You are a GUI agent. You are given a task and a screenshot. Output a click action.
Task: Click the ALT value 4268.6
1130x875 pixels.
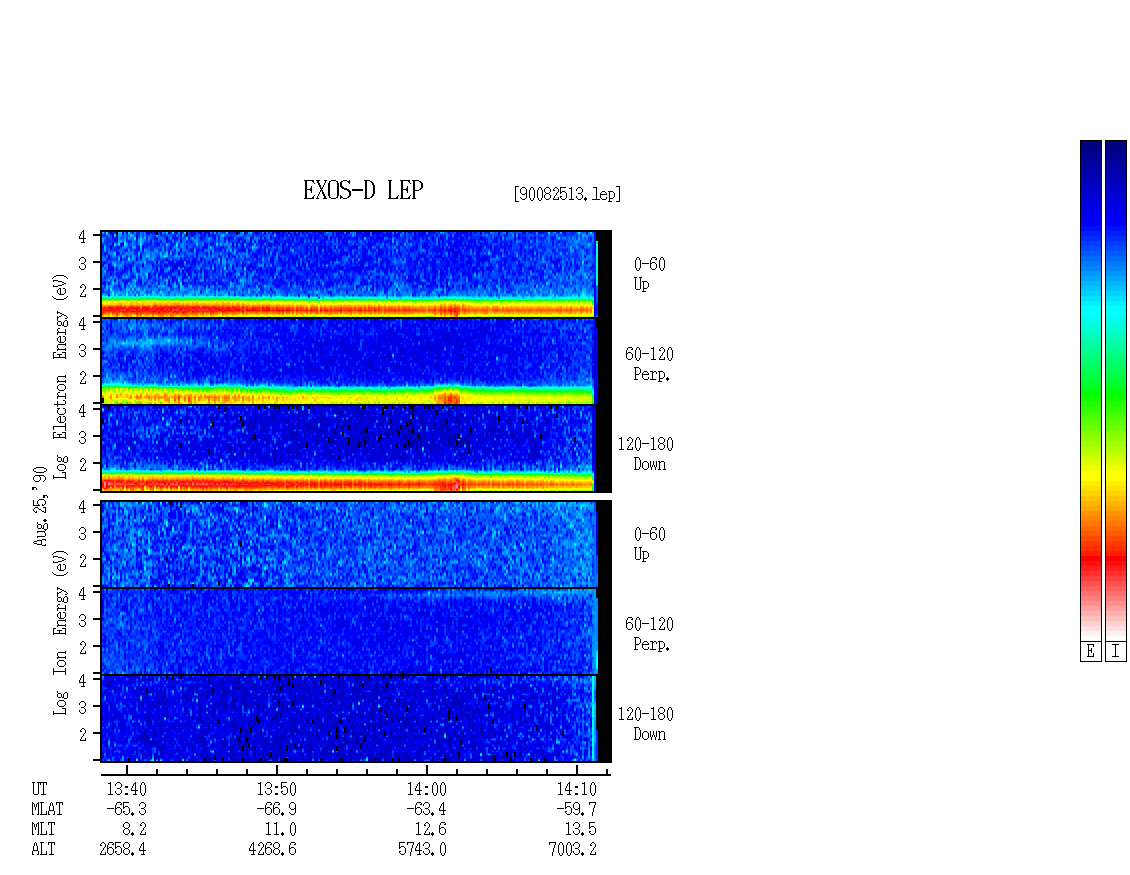(272, 850)
